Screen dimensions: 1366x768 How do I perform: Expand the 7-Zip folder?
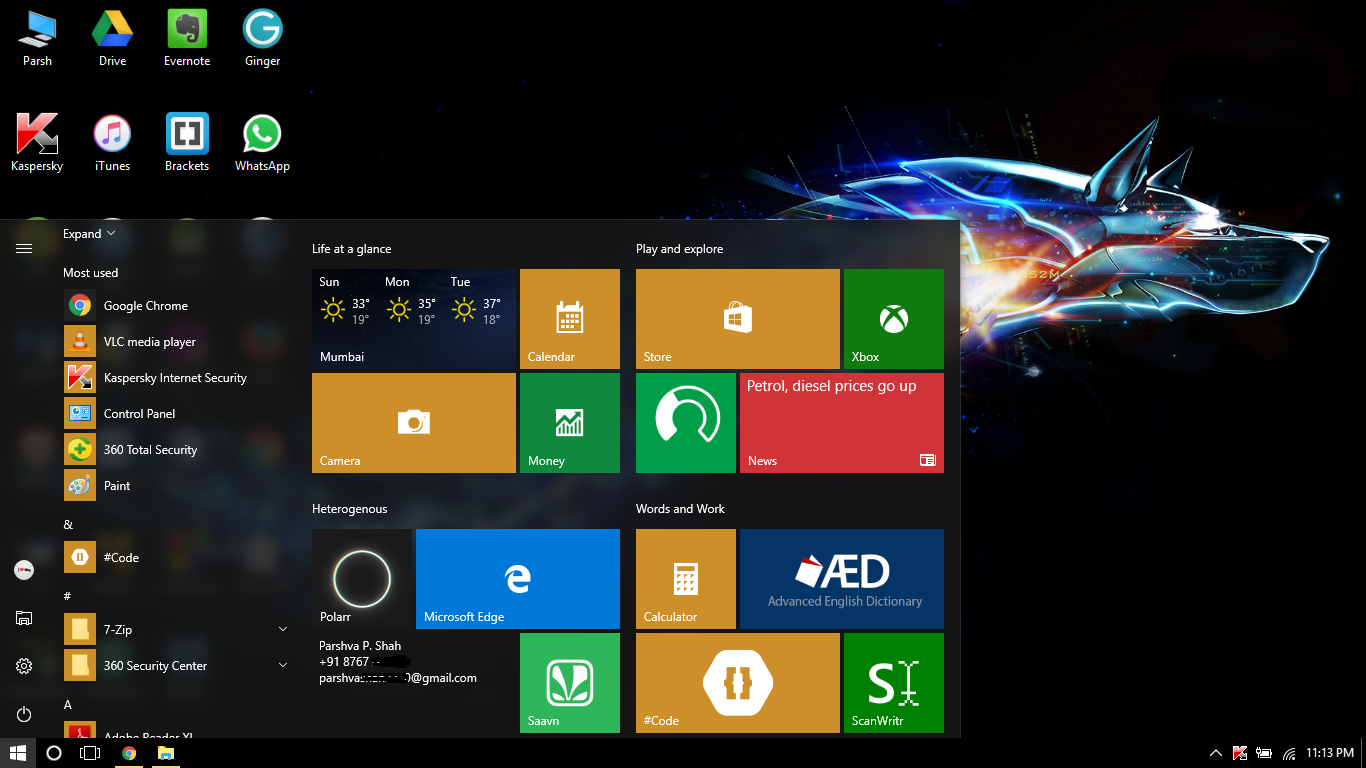pos(283,629)
